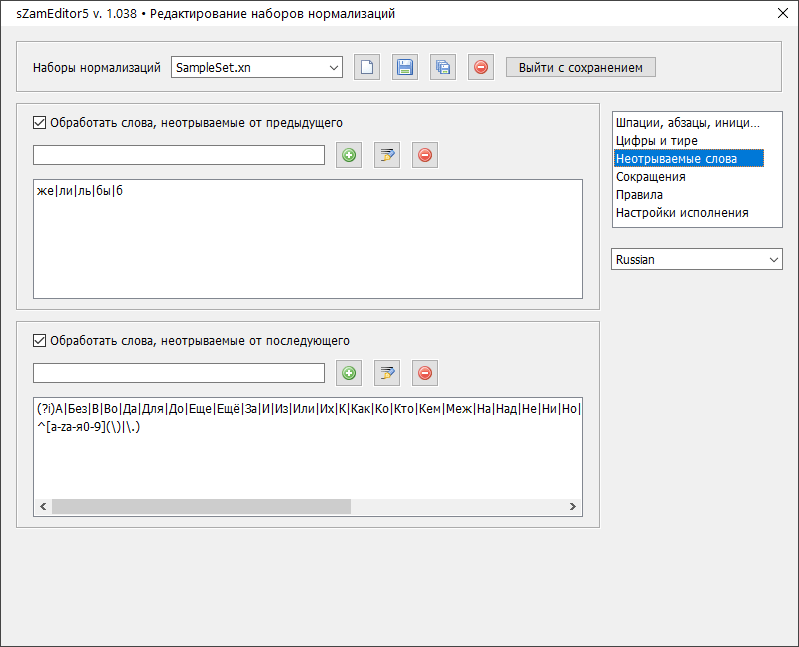Toggle 'Обработать слова, неотрываемые от последующего' checkbox
Screen dimensions: 799x647
coord(40,341)
